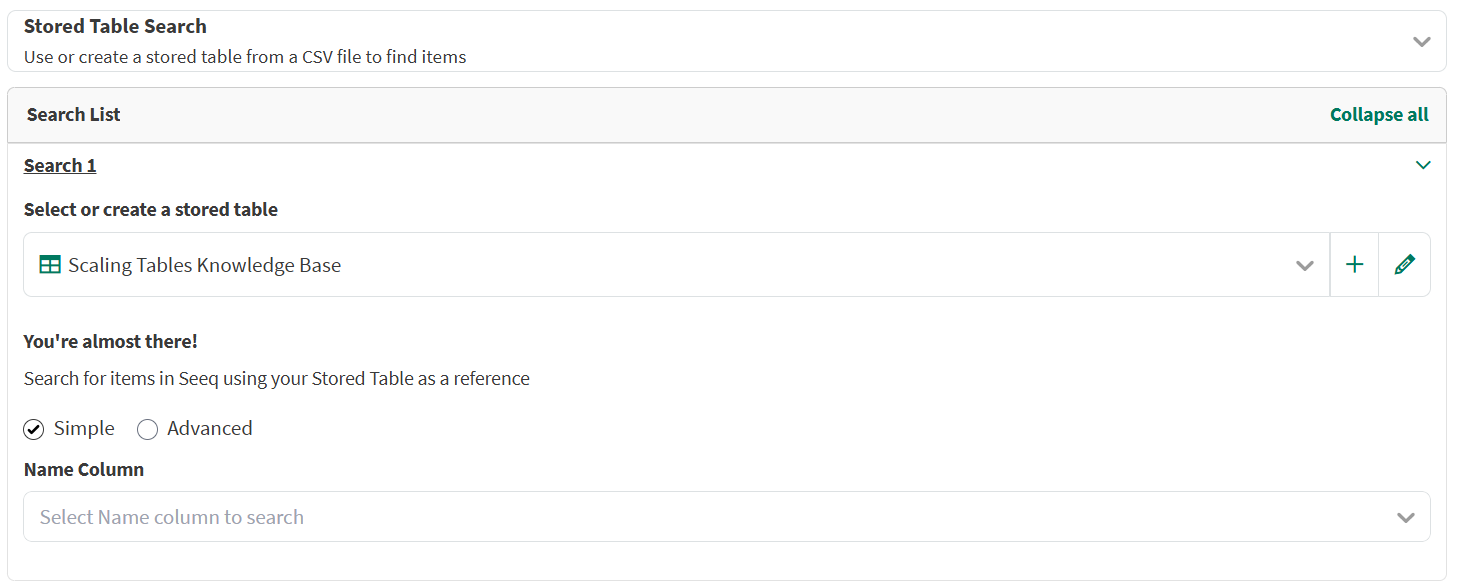
Task: Click the teal chevron next to Search 1
Action: point(1423,165)
